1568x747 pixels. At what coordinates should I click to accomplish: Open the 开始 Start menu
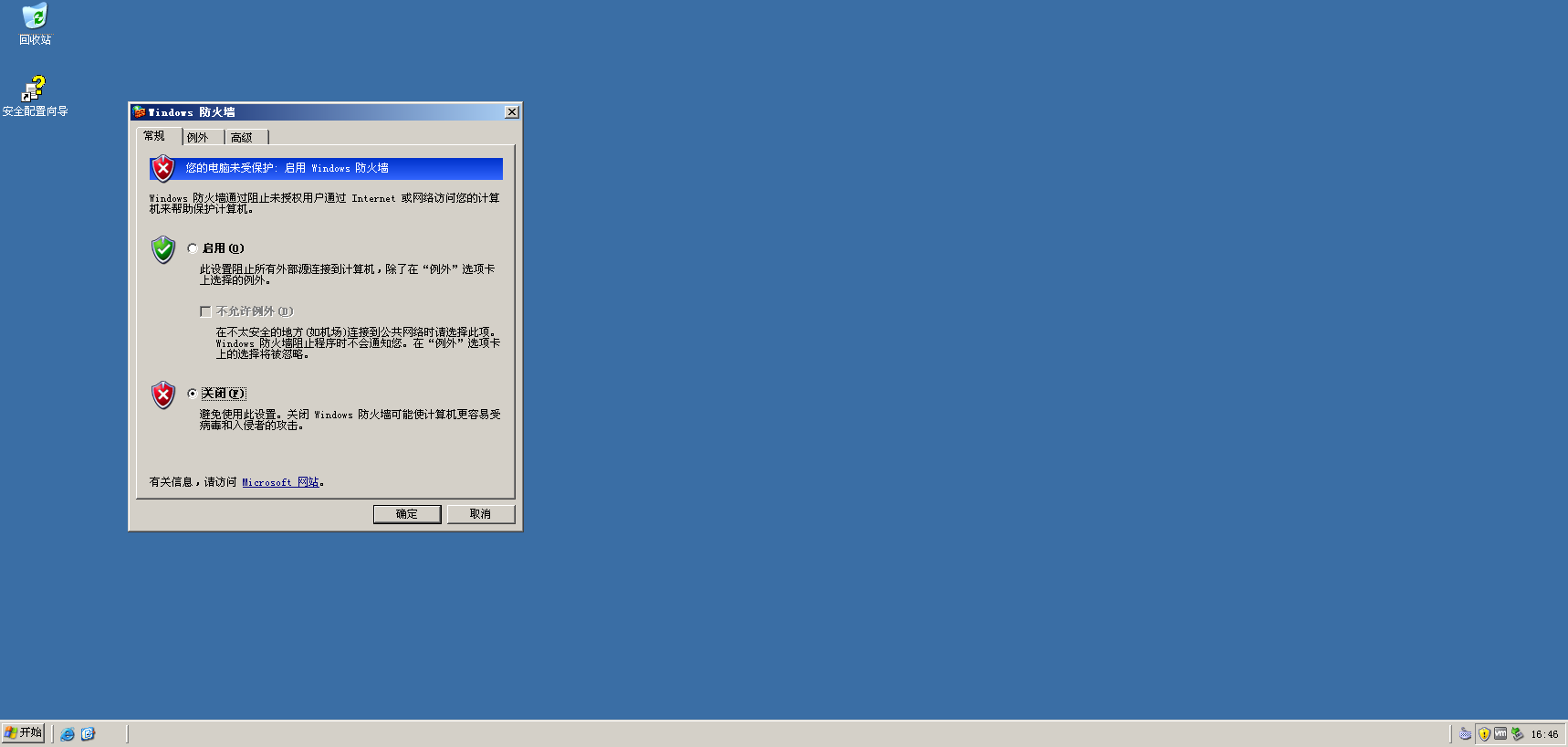[x=23, y=733]
